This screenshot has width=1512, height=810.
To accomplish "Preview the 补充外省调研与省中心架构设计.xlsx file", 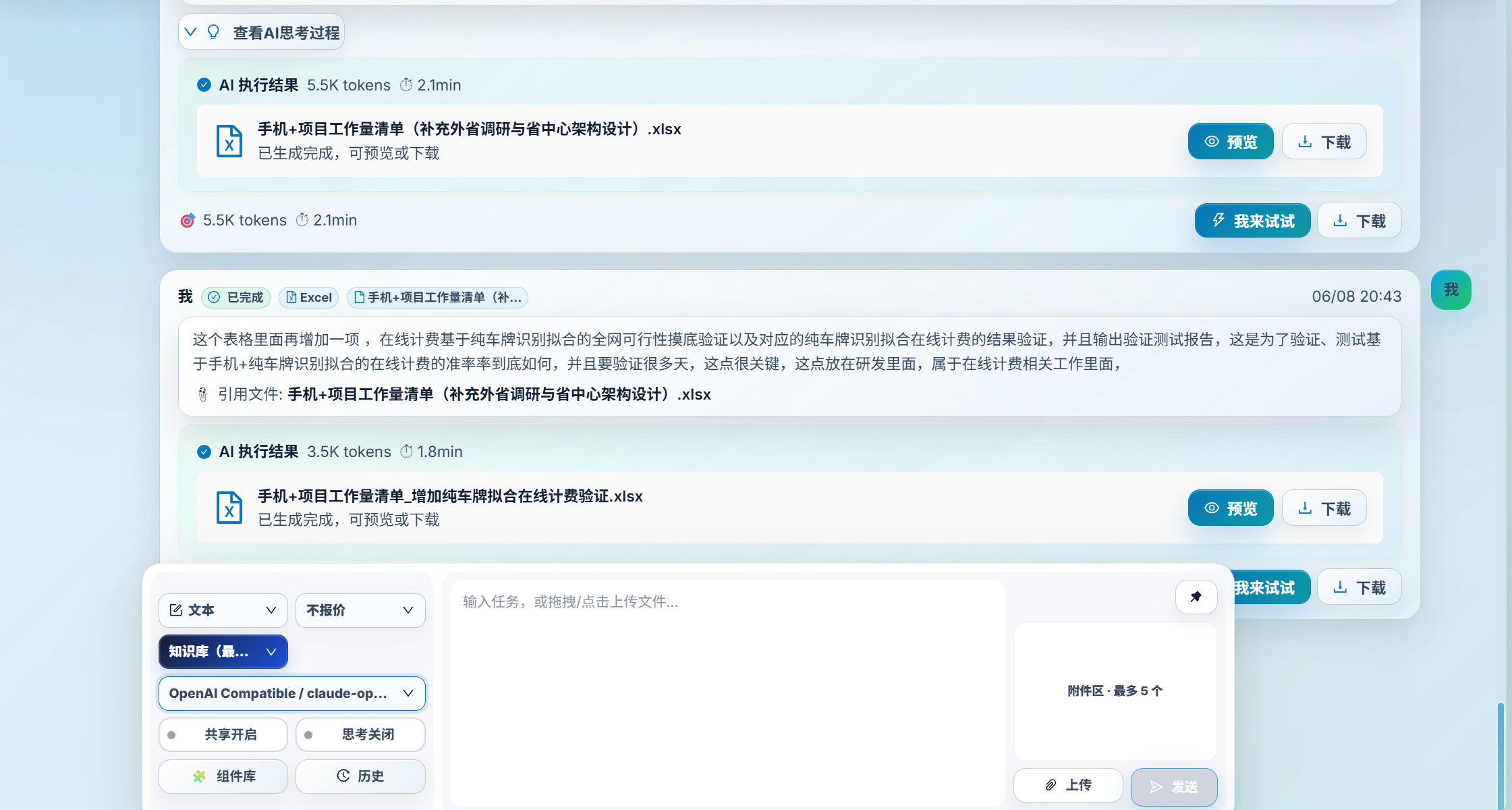I will tap(1231, 142).
